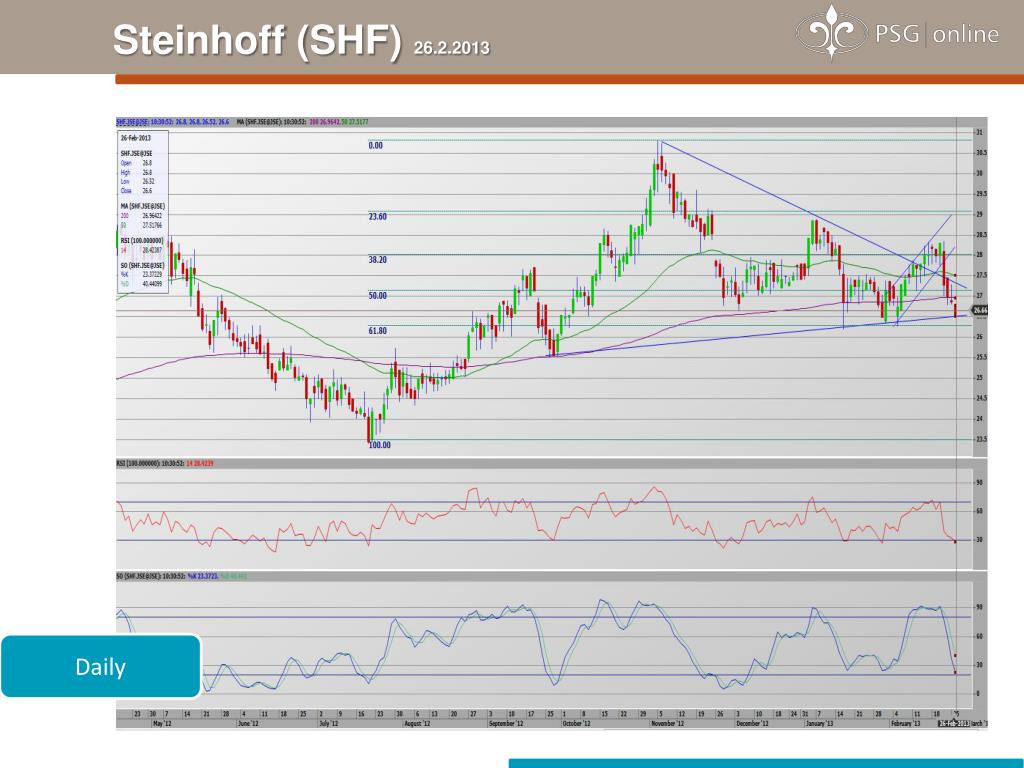The width and height of the screenshot is (1024, 768).
Task: Click the July '12 label on time axis
Action: pos(328,724)
